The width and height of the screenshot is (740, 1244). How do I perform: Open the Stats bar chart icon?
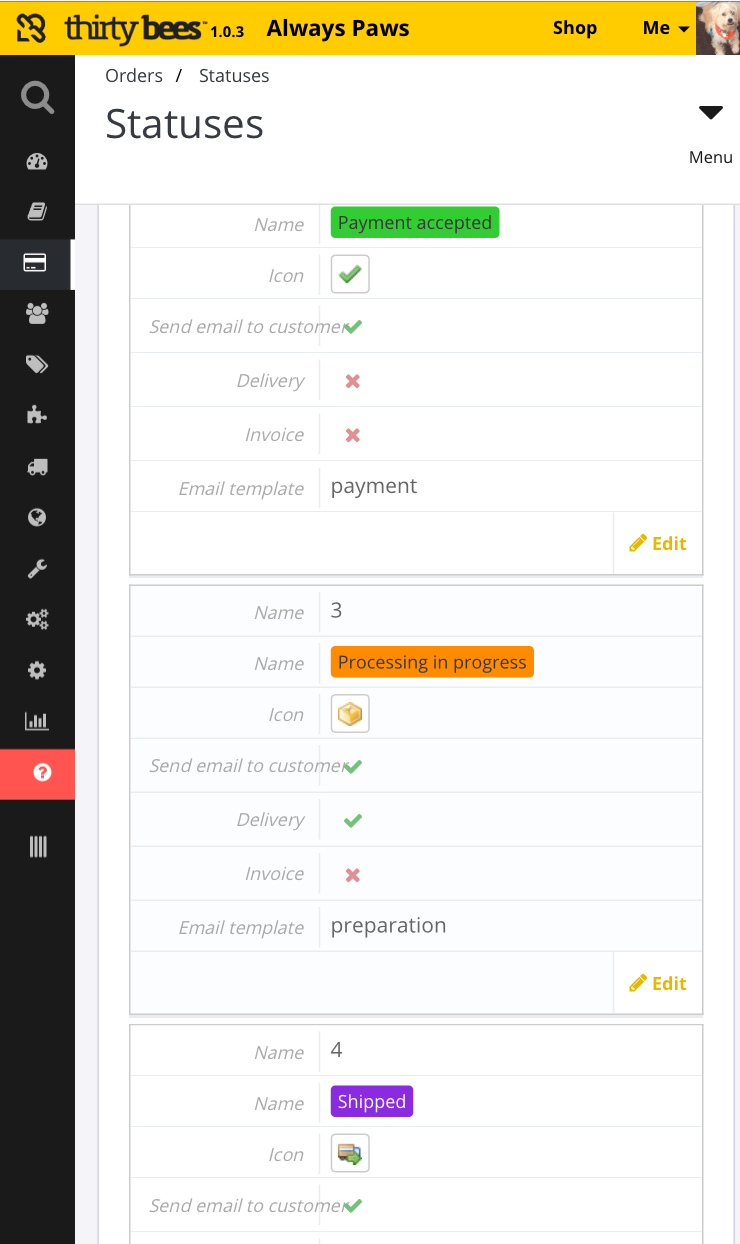point(37,721)
